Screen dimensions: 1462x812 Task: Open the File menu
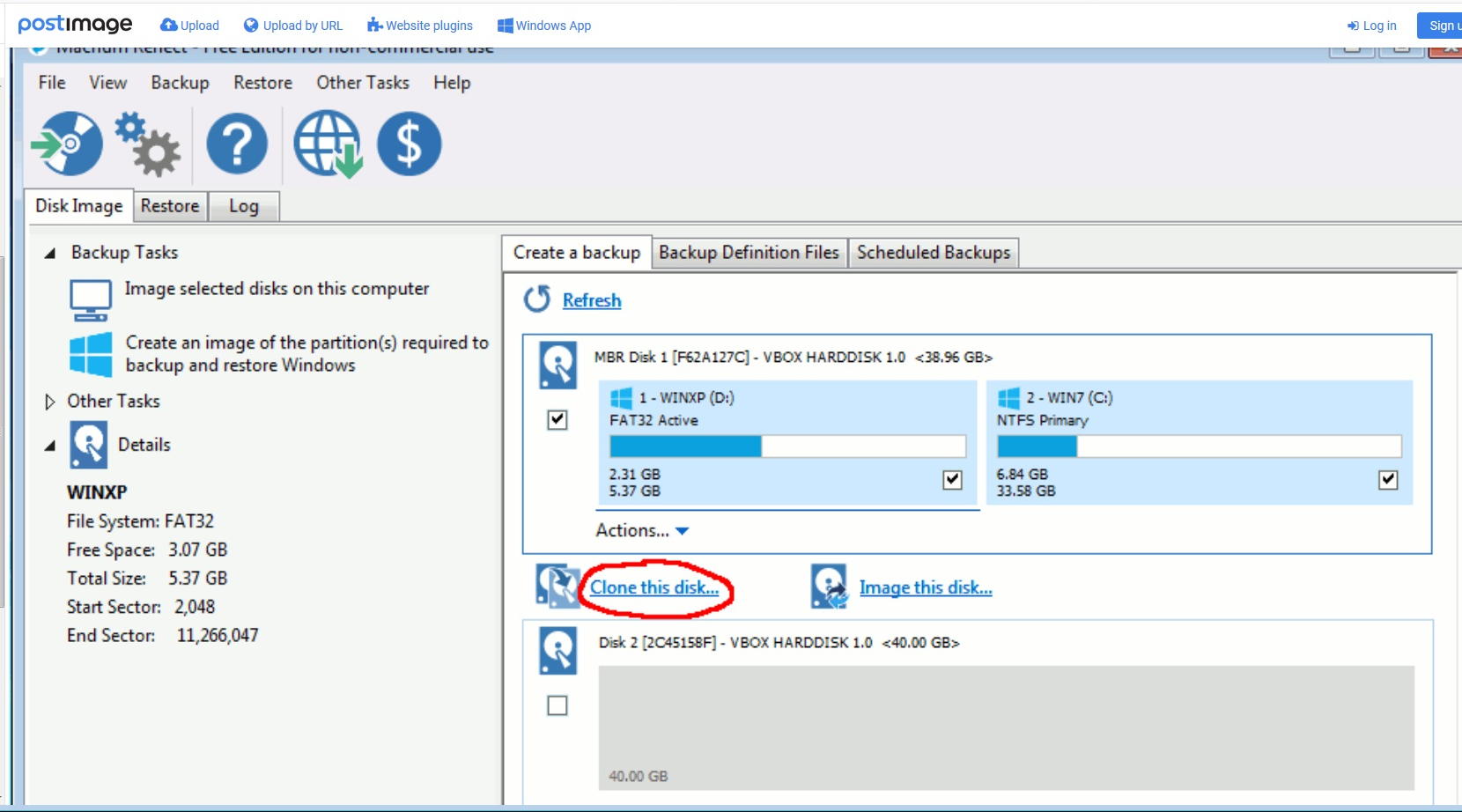pos(52,83)
